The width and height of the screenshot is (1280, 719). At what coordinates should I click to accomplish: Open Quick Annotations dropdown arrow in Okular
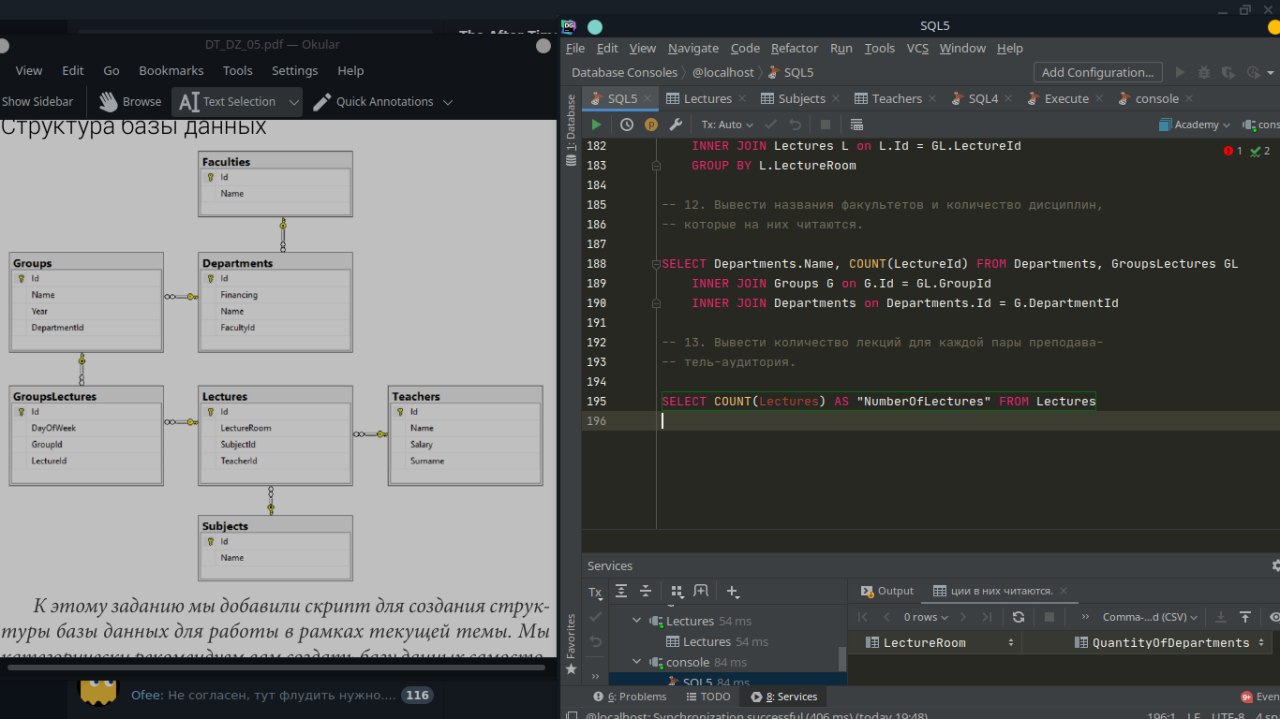[x=447, y=102]
